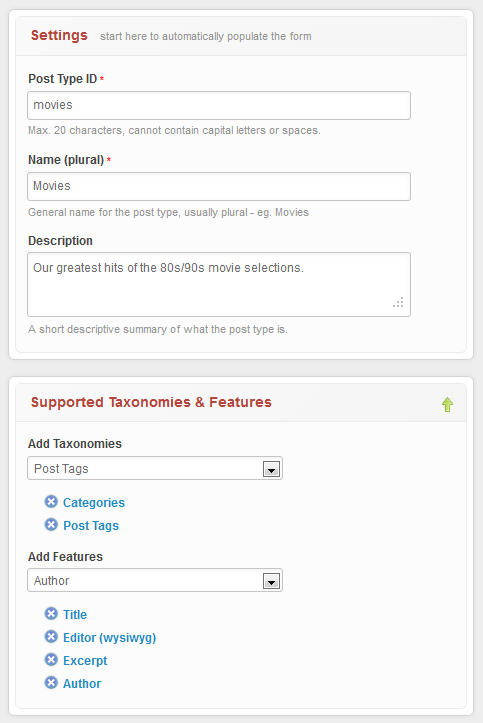The width and height of the screenshot is (483, 723).
Task: Remove the Categories taxonomy via its X icon
Action: pyautogui.click(x=51, y=501)
